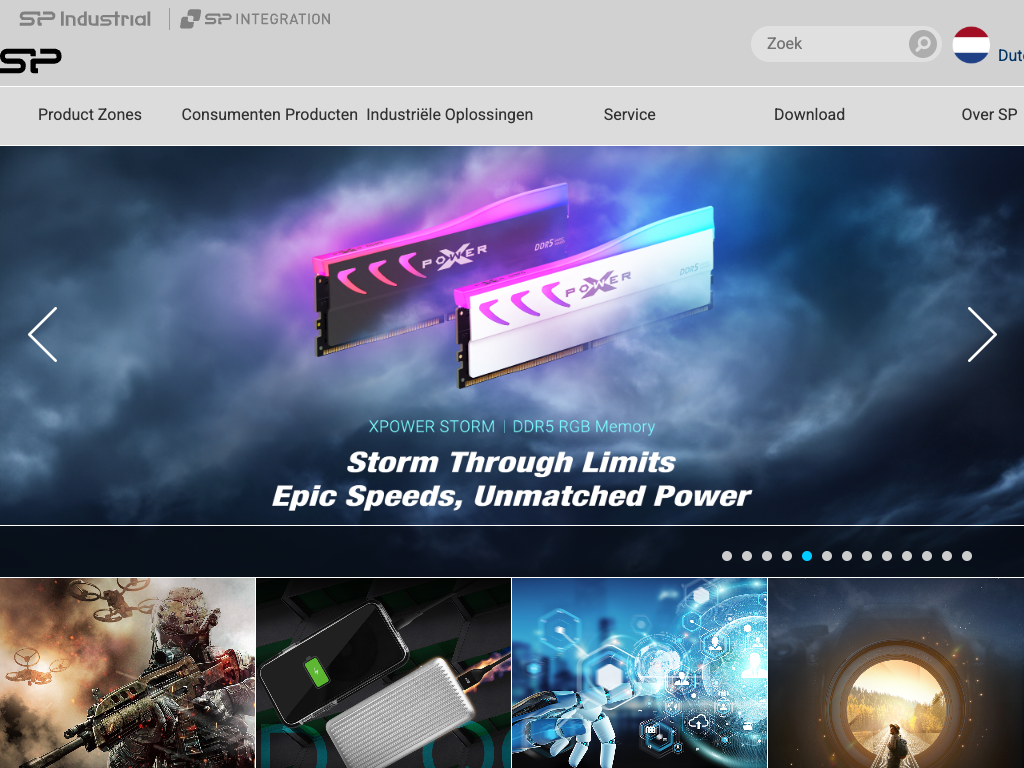1024x768 pixels.
Task: Expand the Industriële Oplossingen menu
Action: tap(449, 115)
